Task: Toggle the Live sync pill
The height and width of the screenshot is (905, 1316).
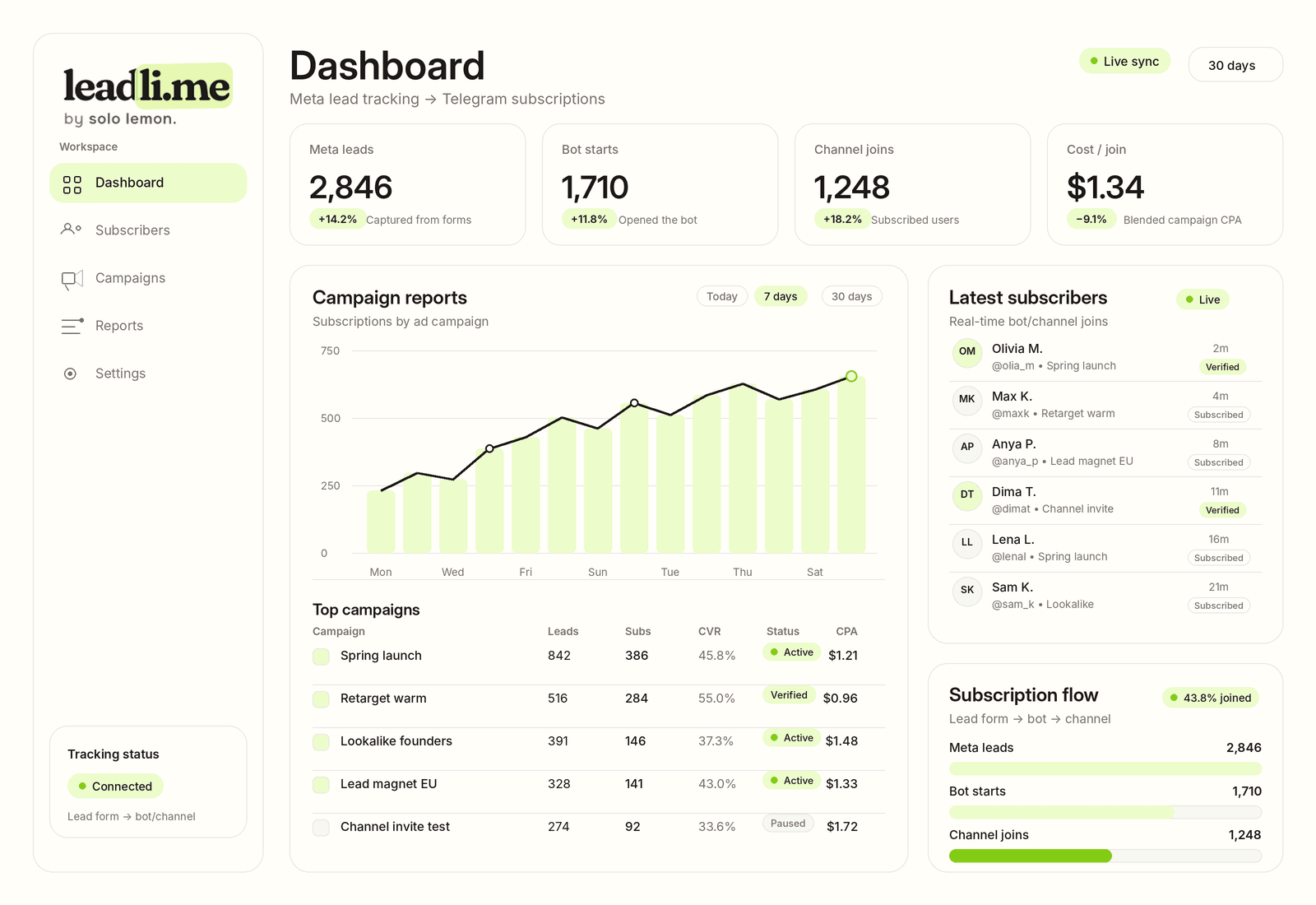Action: [x=1124, y=61]
